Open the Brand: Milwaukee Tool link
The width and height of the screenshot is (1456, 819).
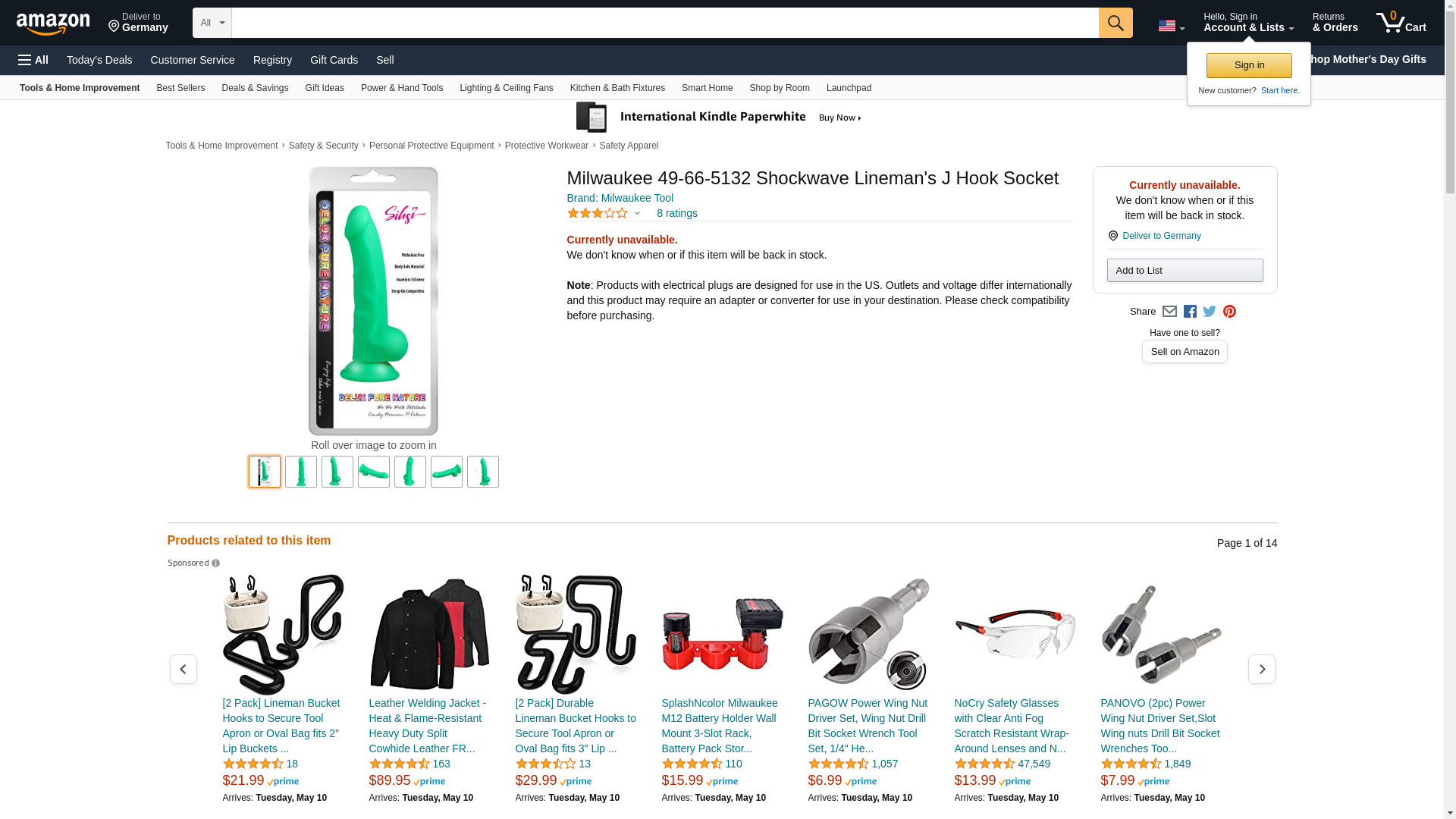point(620,198)
